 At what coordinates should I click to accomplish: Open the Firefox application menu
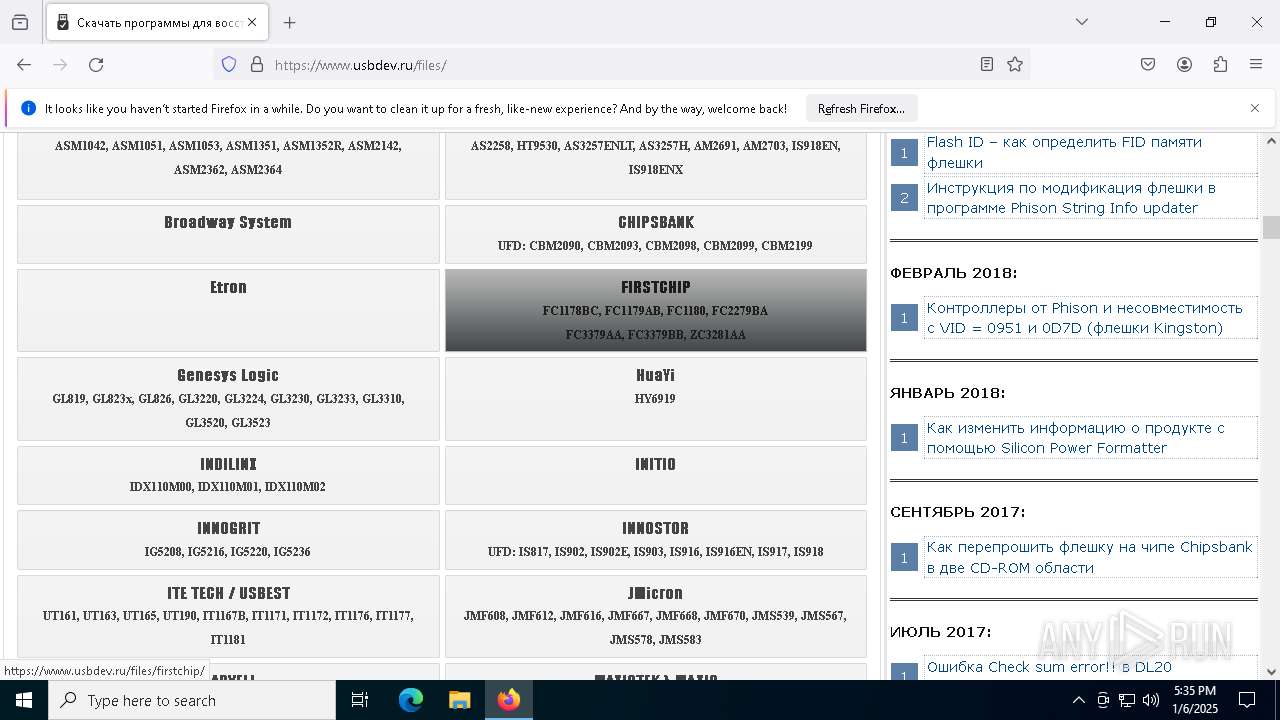tap(1256, 64)
